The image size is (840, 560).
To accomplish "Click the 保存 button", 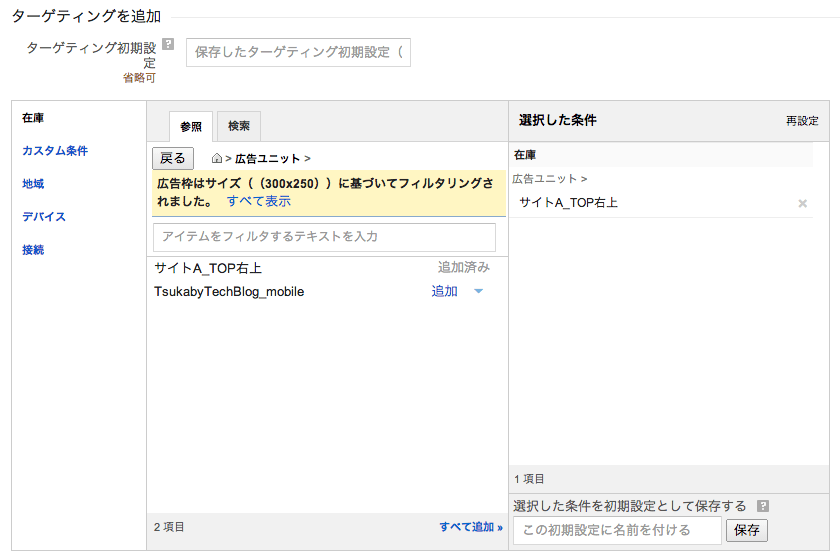I will pos(746,530).
